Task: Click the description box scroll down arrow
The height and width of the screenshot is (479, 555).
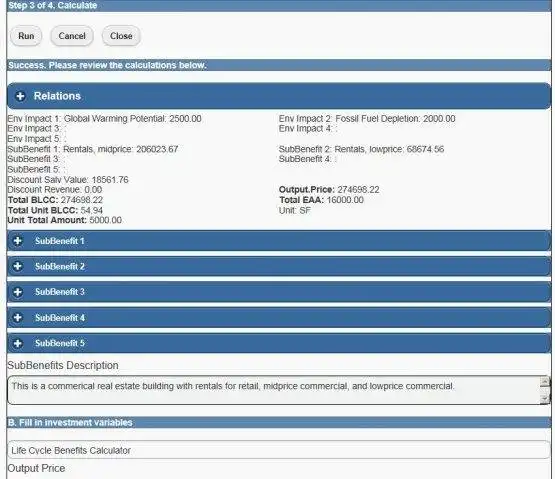Action: (545, 399)
